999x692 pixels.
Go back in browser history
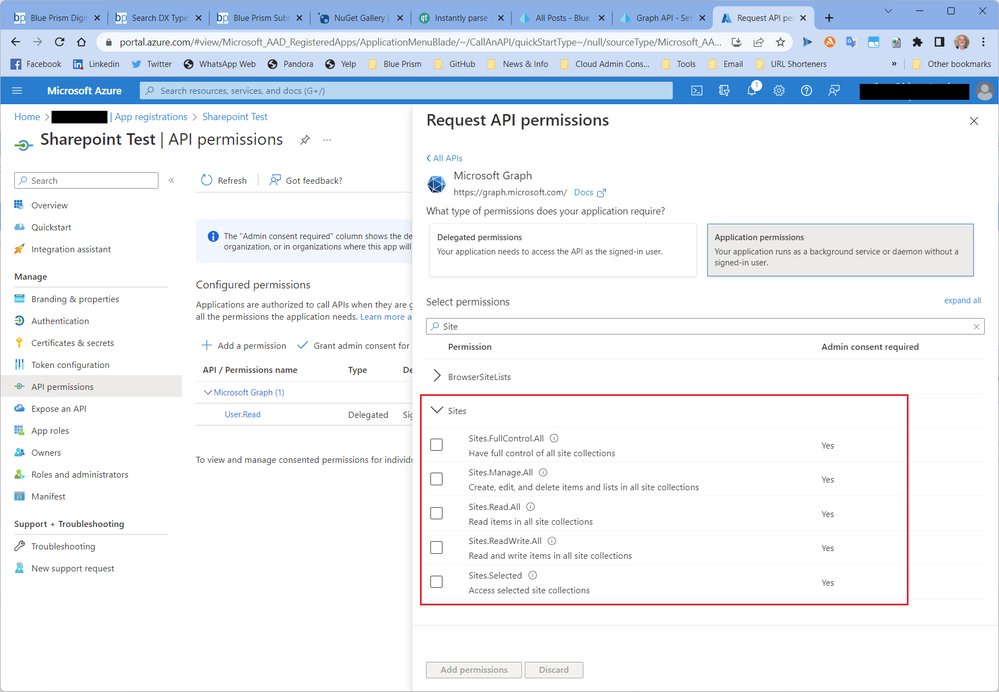pos(16,42)
